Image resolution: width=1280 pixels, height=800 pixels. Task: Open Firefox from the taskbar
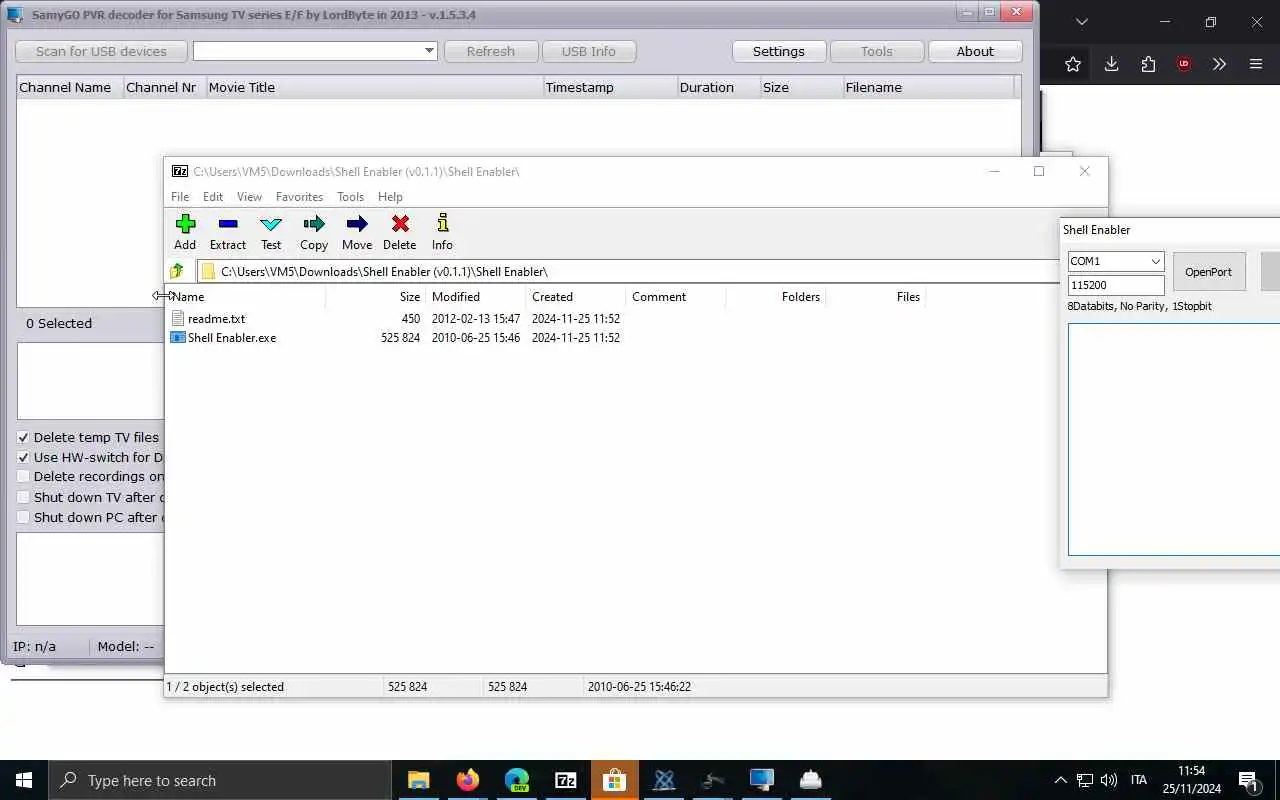[x=467, y=780]
